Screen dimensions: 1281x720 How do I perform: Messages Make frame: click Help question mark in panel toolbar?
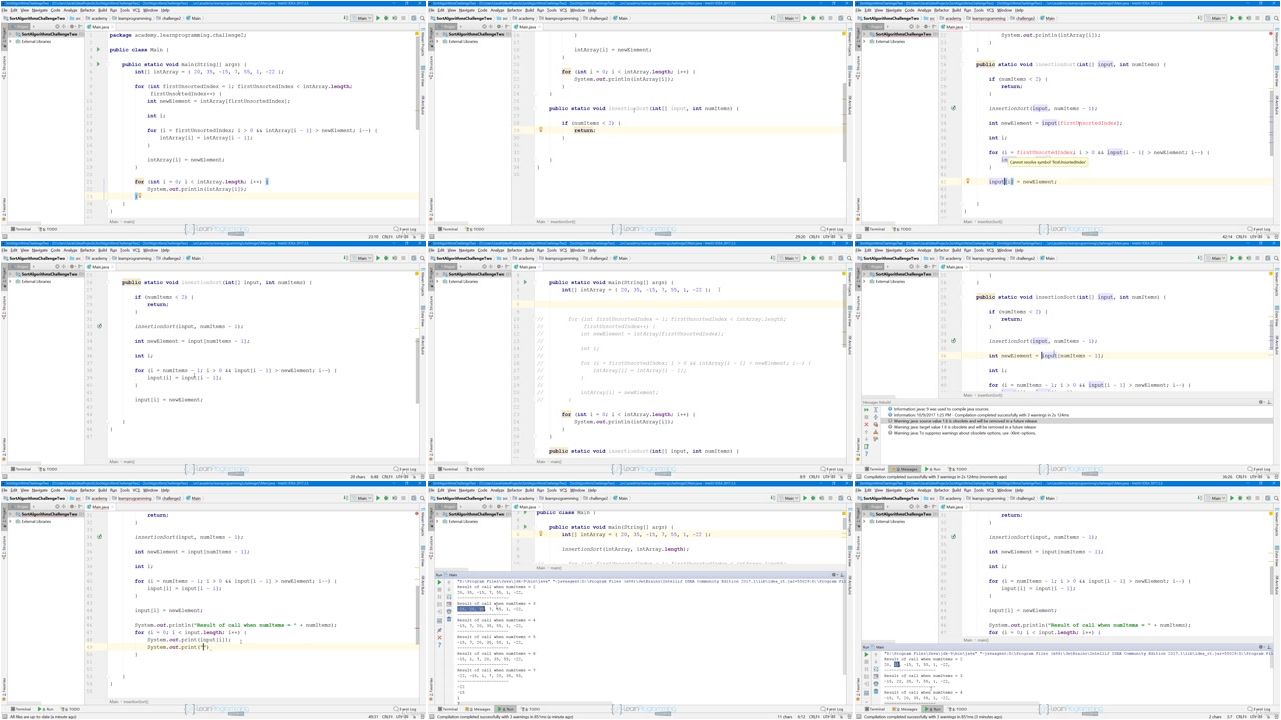(866, 453)
